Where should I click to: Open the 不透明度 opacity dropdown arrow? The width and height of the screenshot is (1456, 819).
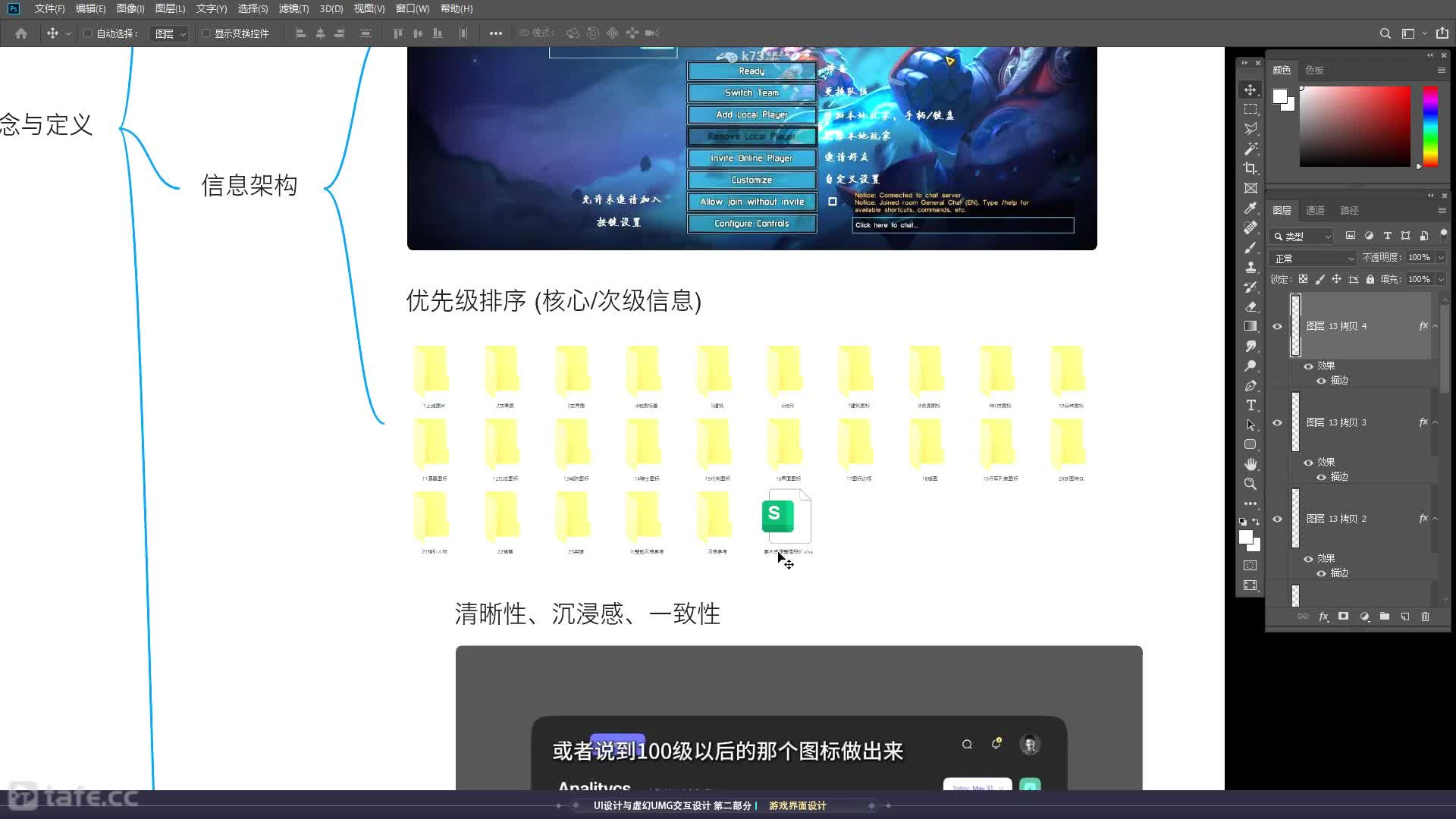[x=1441, y=258]
